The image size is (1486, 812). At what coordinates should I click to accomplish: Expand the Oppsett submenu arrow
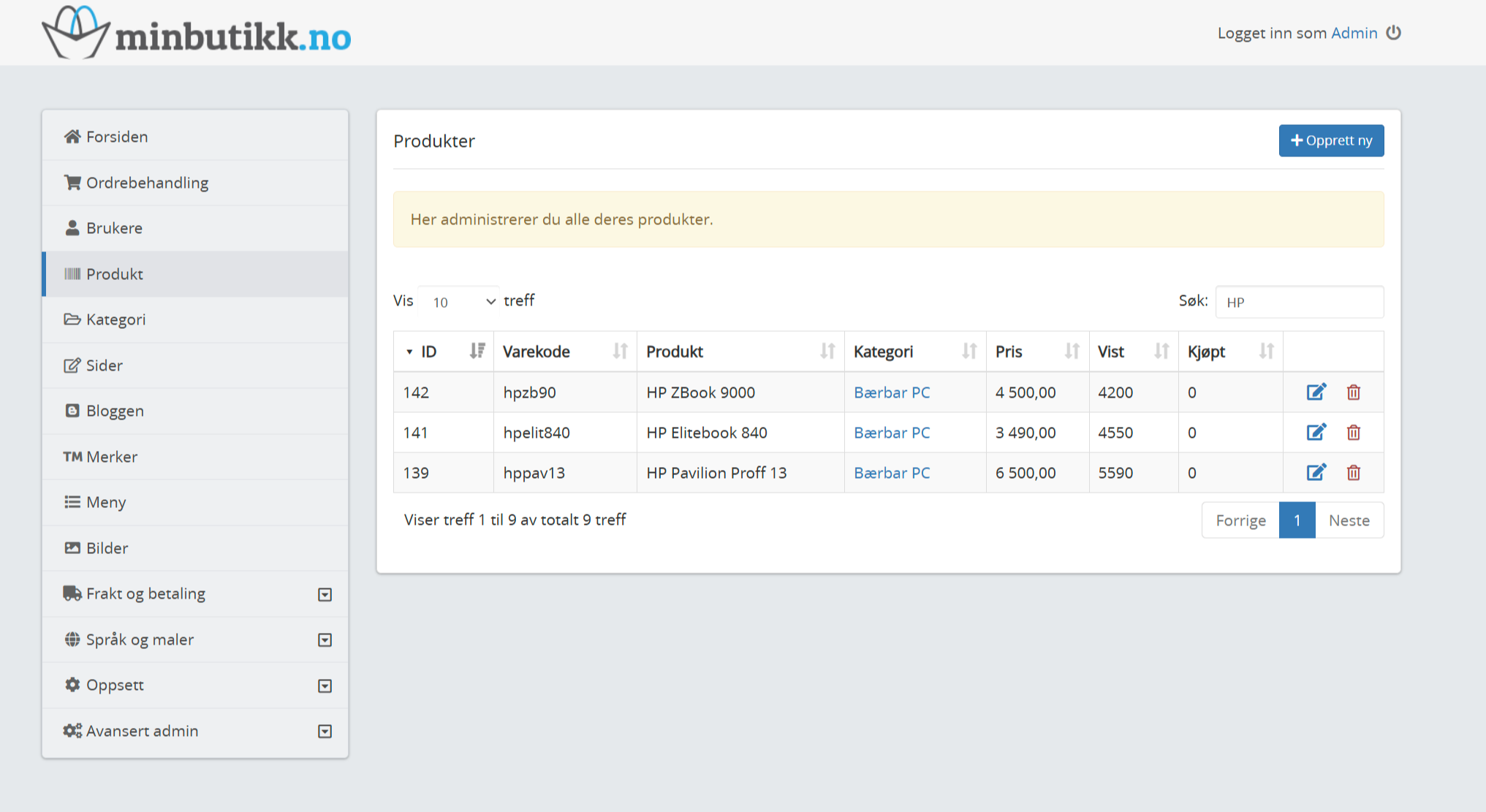tap(325, 686)
